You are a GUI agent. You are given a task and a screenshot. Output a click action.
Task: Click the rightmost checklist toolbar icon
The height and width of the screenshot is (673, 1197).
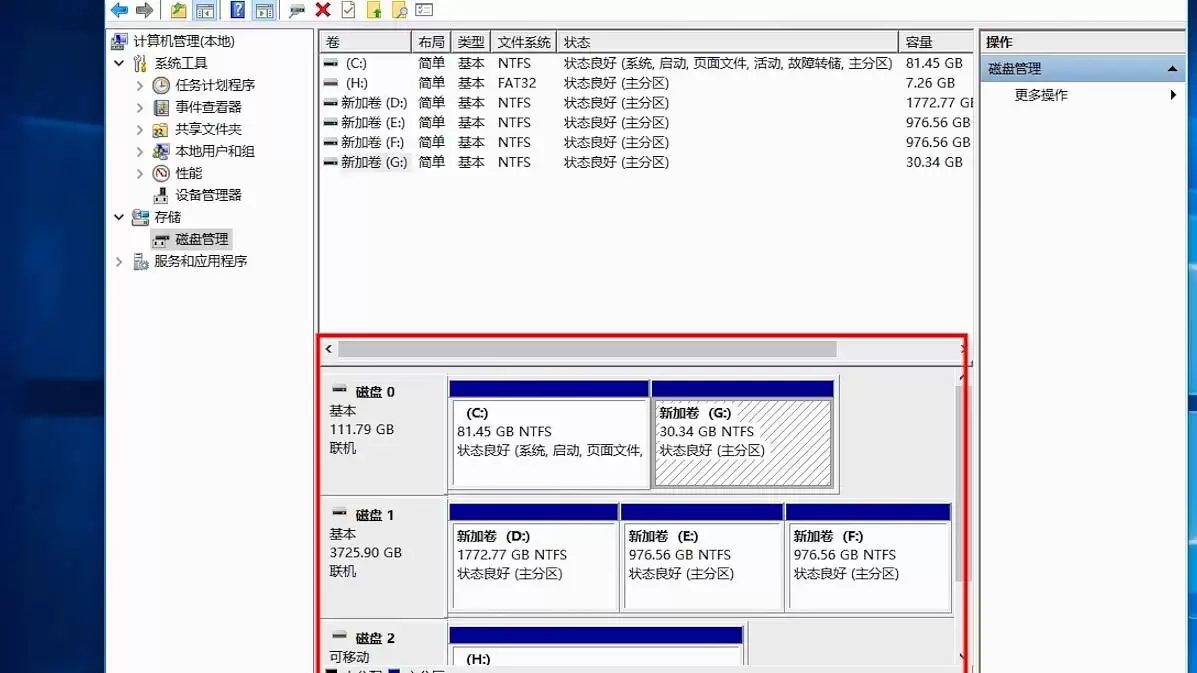(424, 10)
